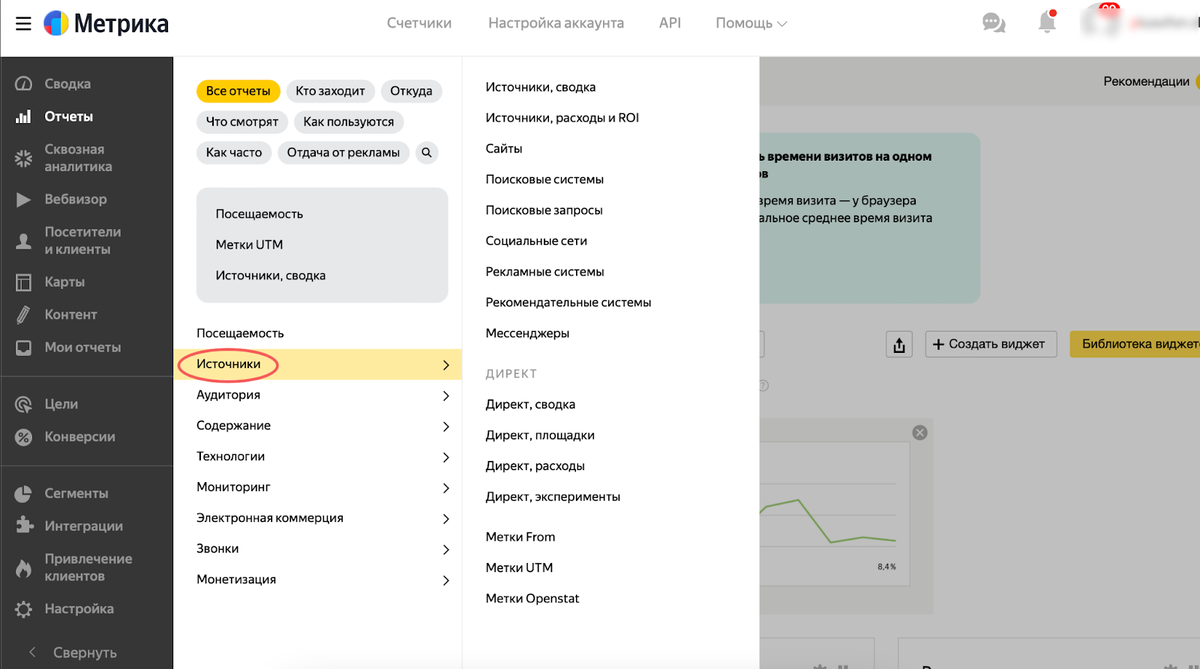The width and height of the screenshot is (1200, 669).
Task: Open Вебвизор from sidebar
Action: click(75, 199)
